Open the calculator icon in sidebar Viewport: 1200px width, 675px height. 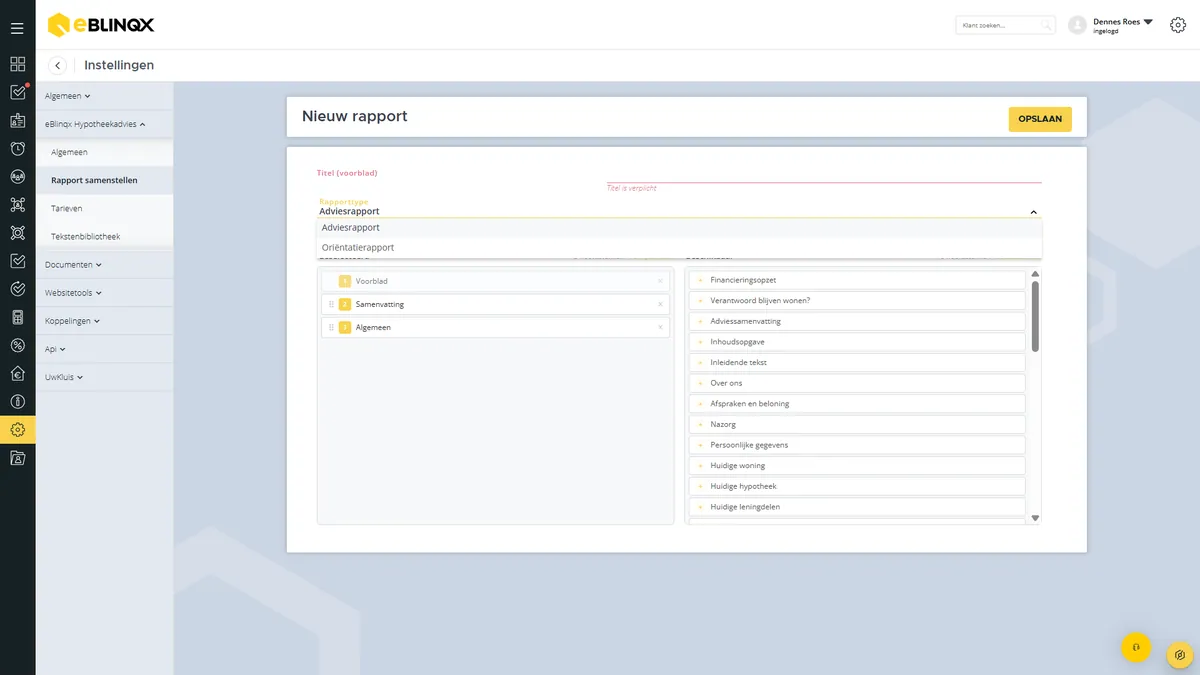(17, 317)
